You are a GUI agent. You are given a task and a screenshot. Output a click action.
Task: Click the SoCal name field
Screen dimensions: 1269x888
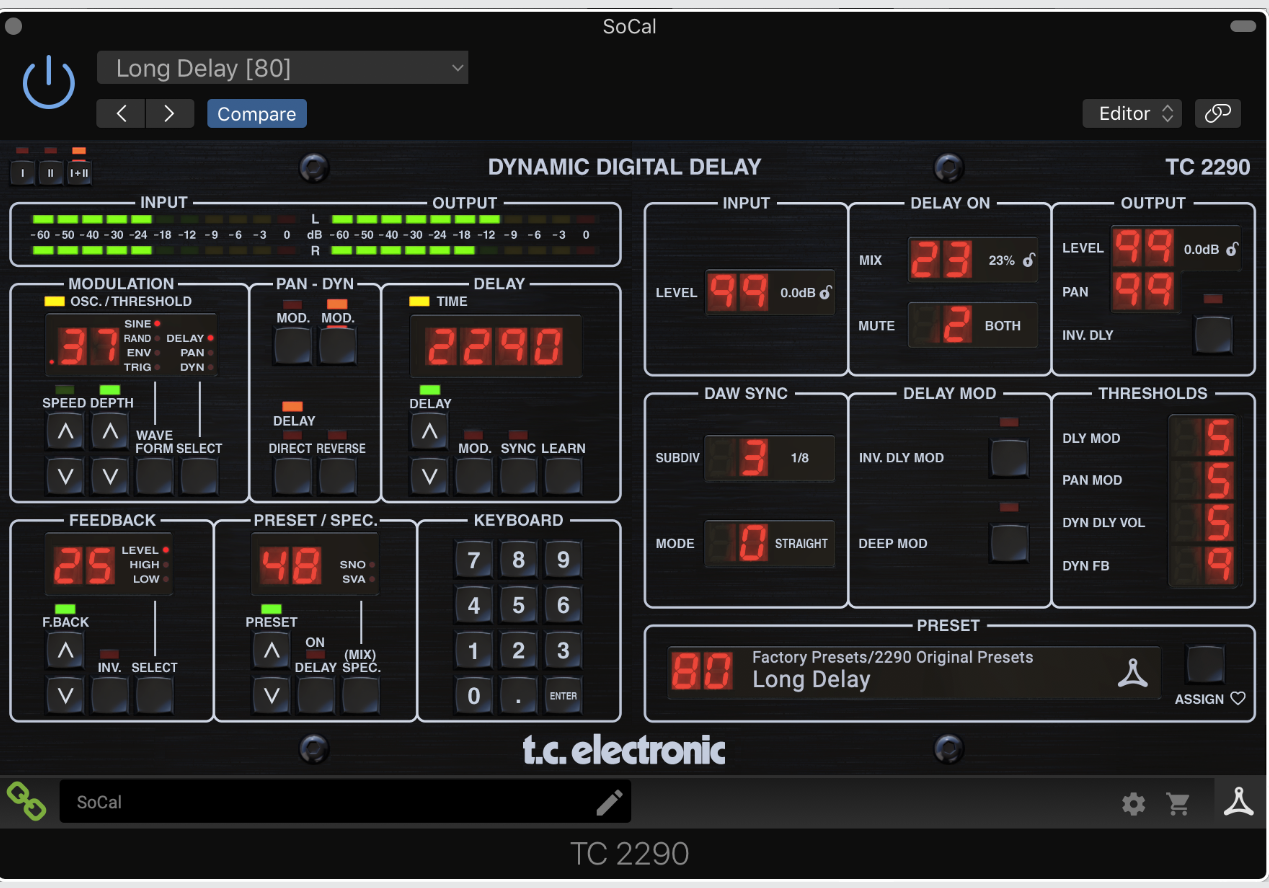tap(345, 802)
